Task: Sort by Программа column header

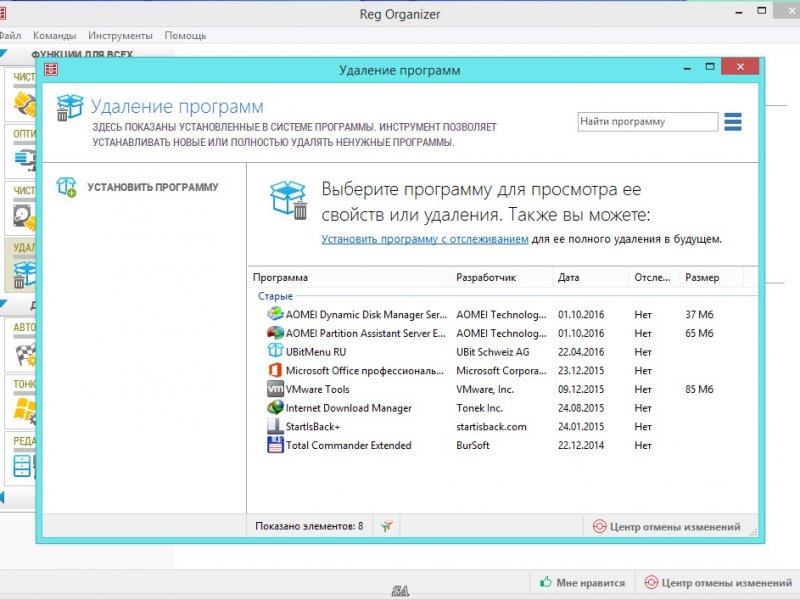Action: (349, 278)
